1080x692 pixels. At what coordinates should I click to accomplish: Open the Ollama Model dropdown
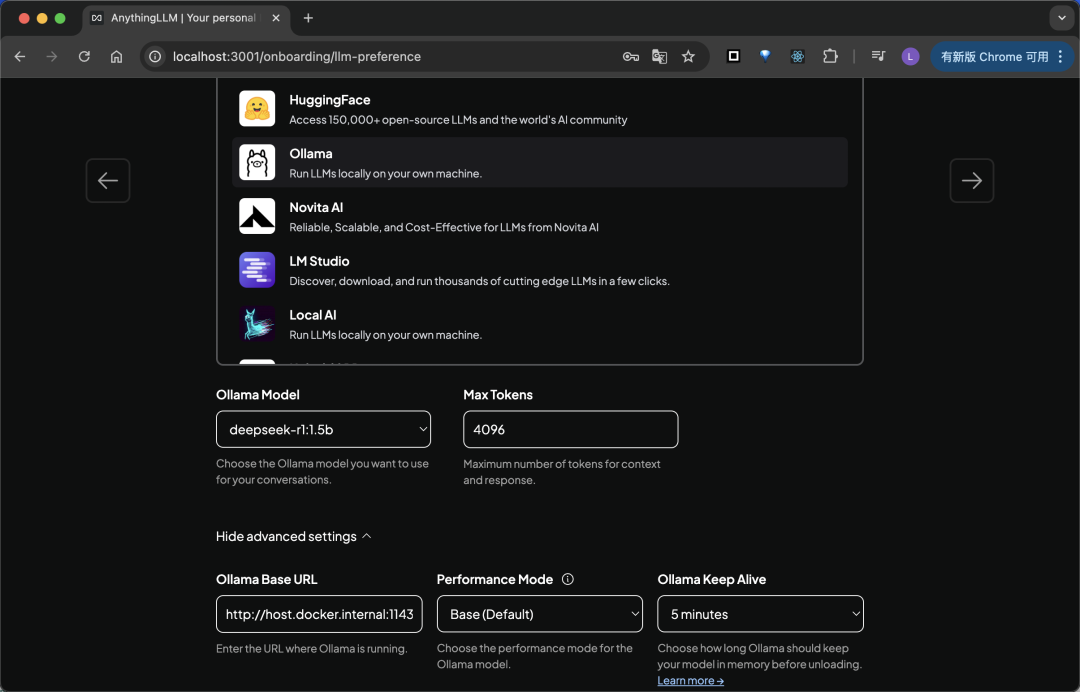pyautogui.click(x=323, y=429)
